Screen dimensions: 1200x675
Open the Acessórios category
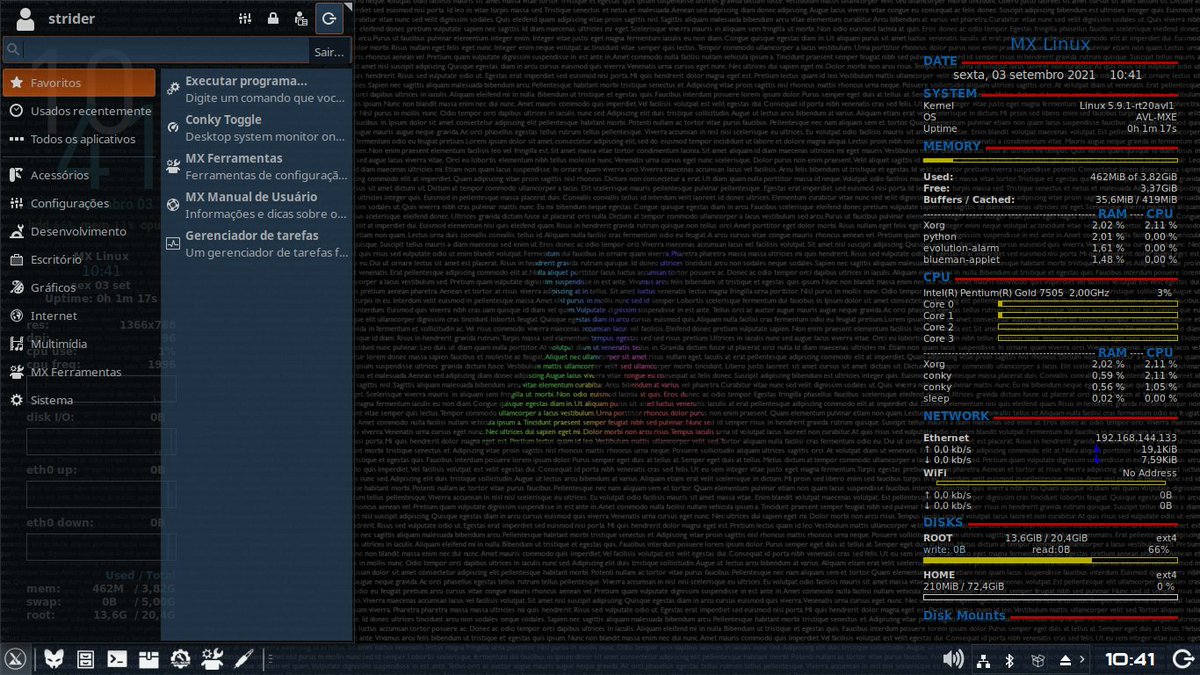point(80,175)
